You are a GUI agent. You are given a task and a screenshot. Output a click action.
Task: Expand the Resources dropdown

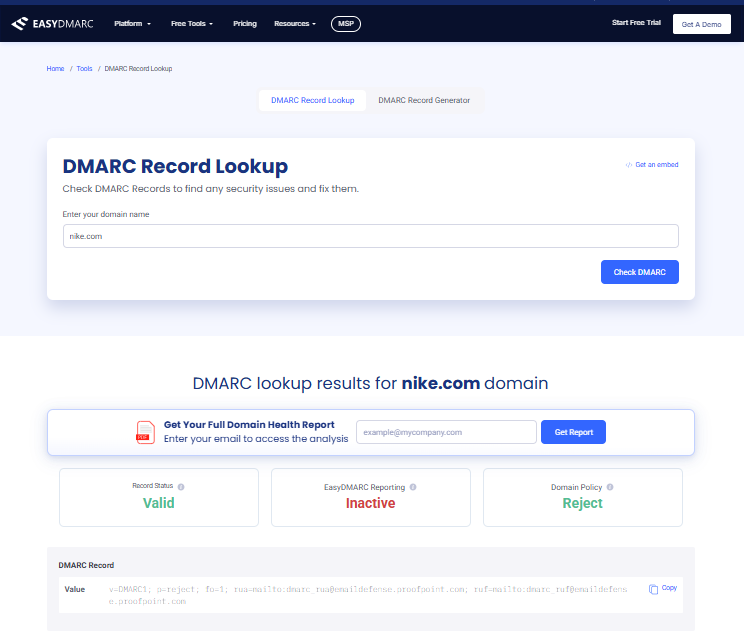[x=295, y=24]
